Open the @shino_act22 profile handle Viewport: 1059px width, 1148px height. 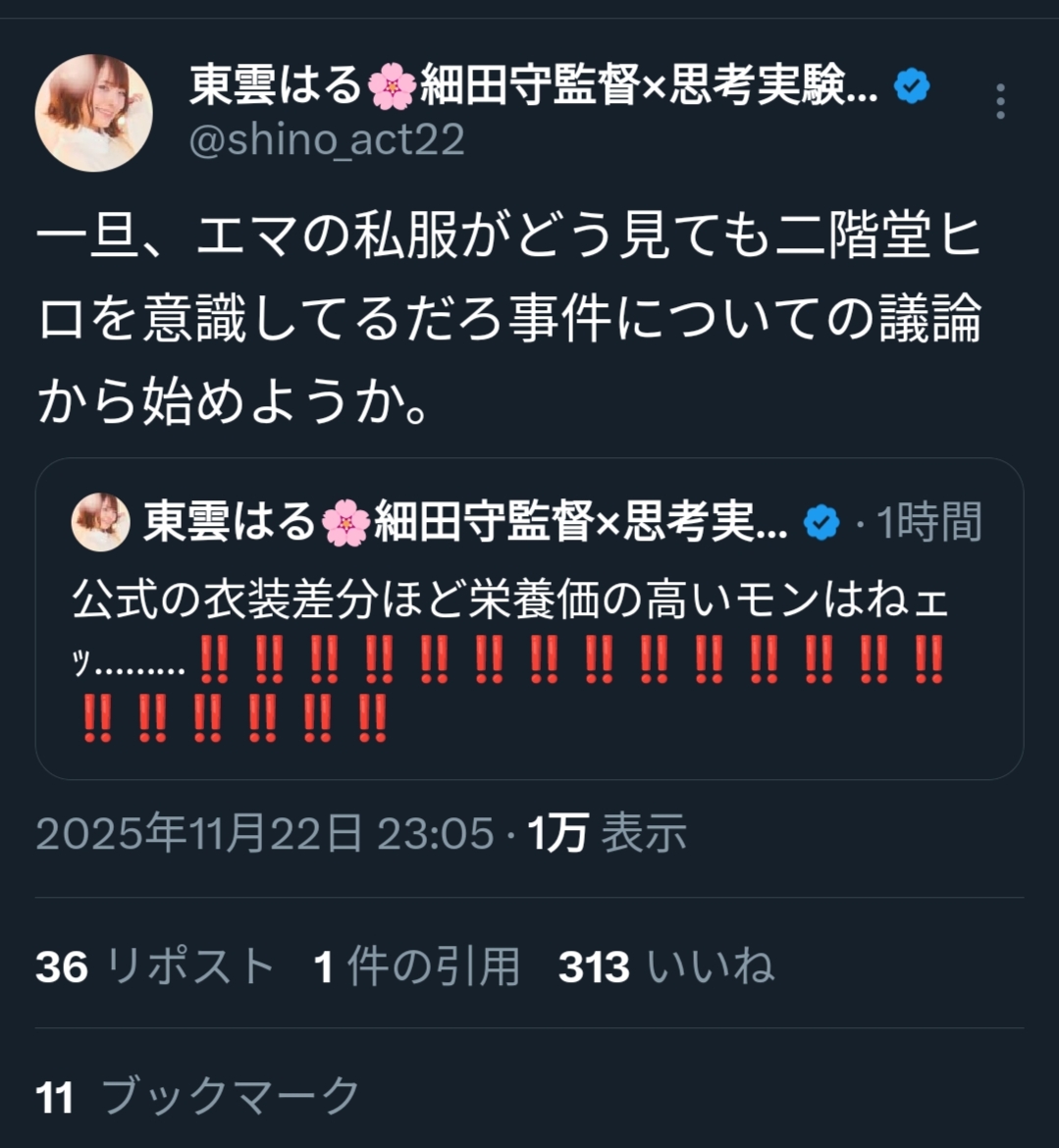pos(327,139)
